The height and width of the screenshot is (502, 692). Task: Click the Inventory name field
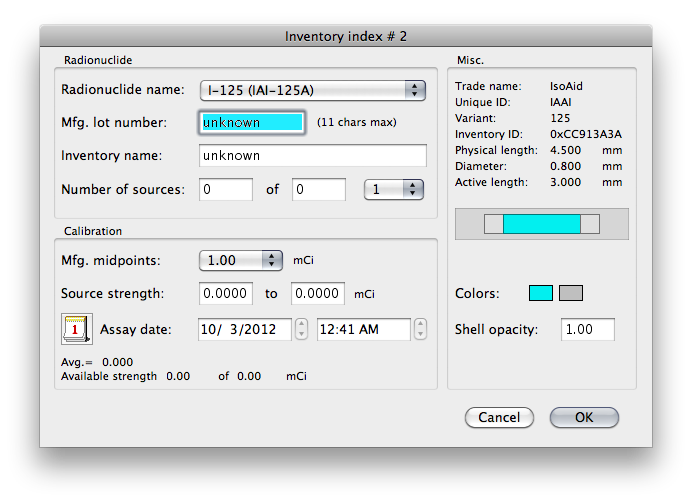[313, 155]
